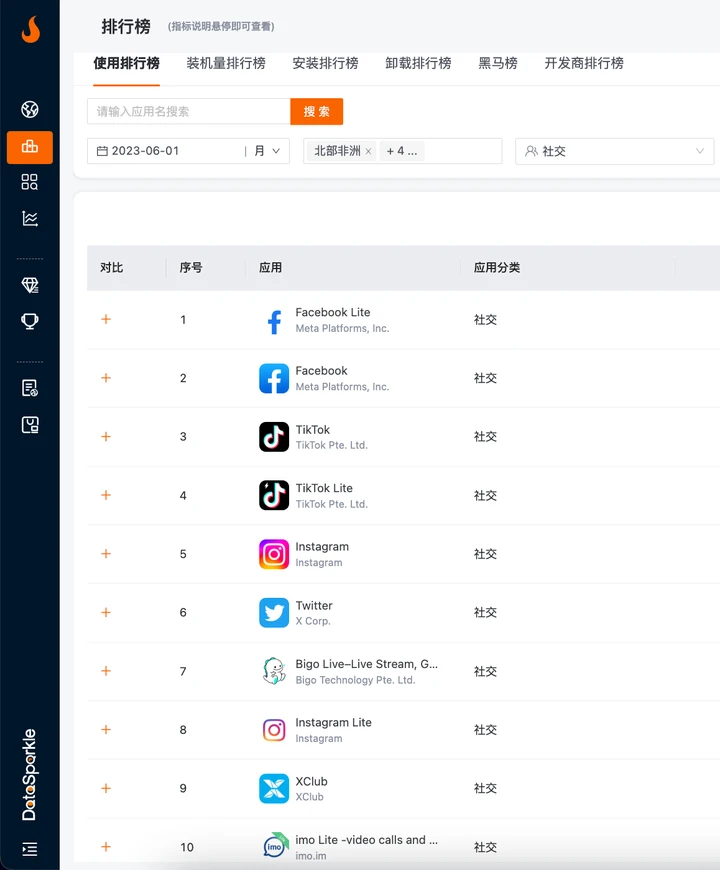
Task: Click the Facebook app icon
Action: click(x=274, y=378)
